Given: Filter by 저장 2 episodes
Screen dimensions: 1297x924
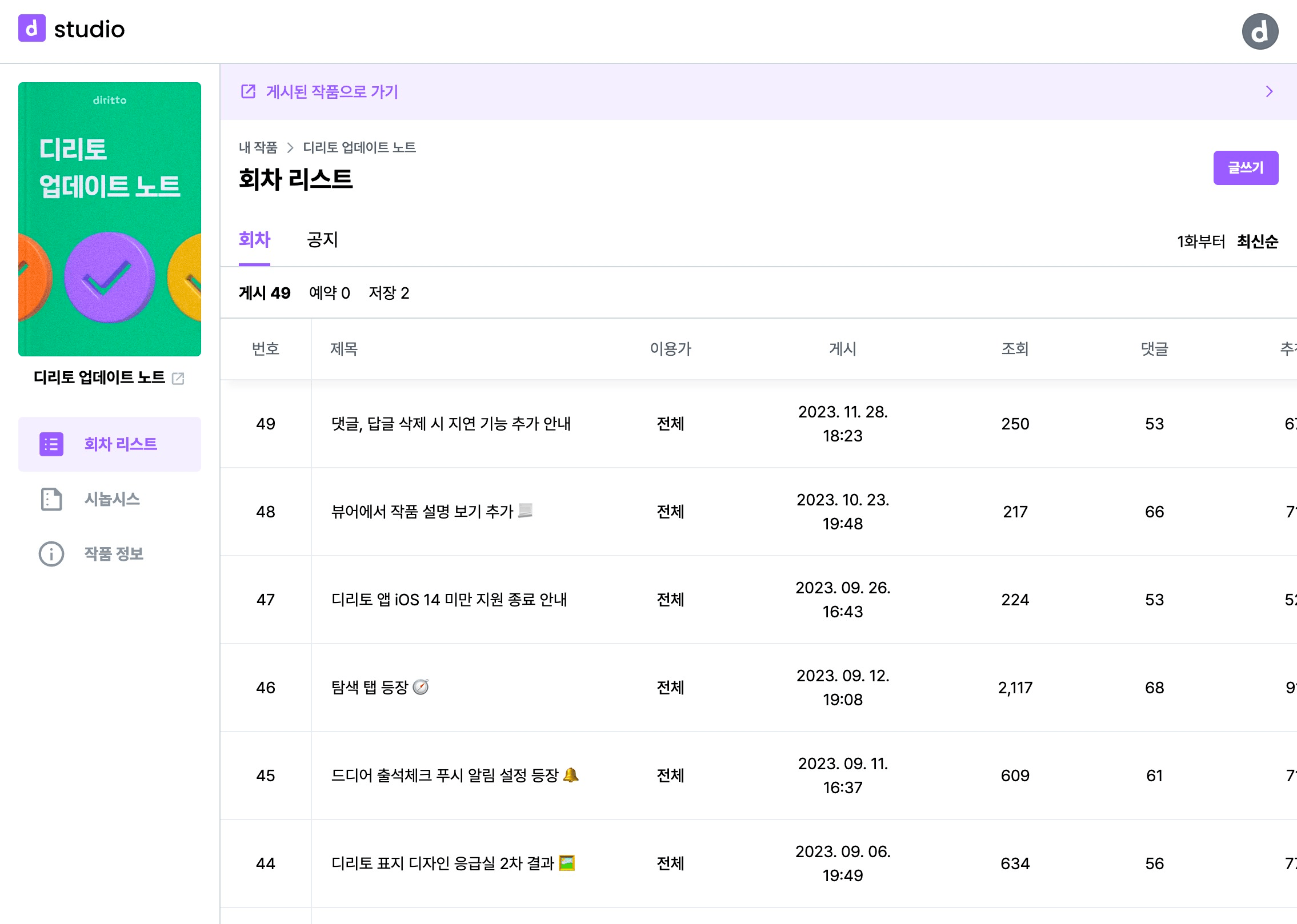Looking at the screenshot, I should [x=389, y=293].
